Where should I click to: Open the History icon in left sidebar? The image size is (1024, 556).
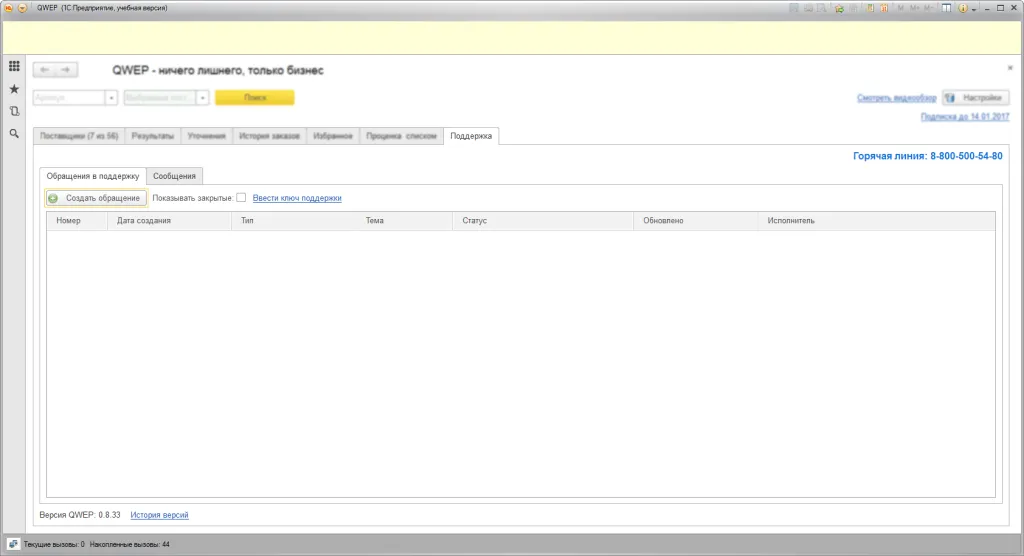14,111
